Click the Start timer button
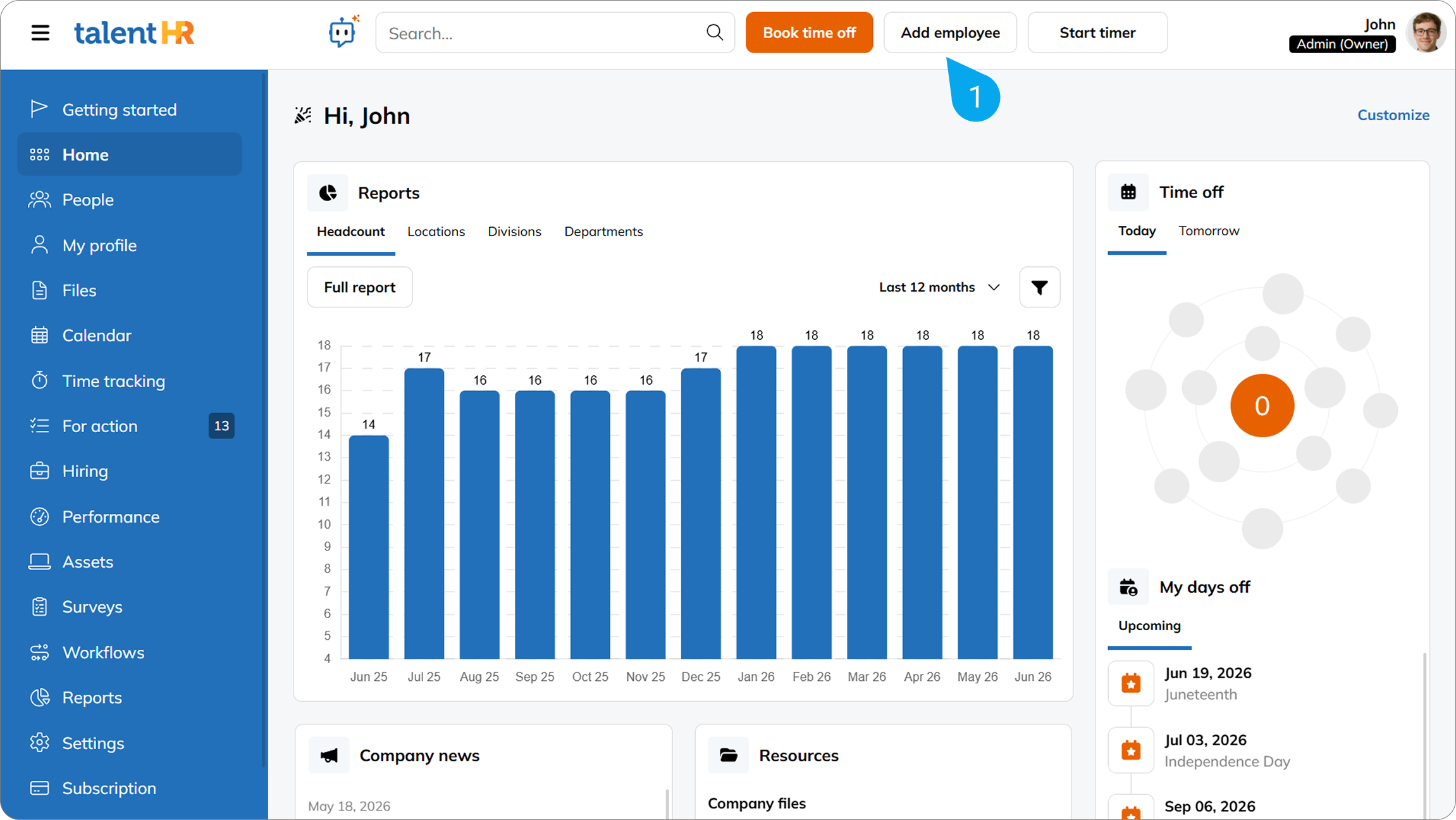The height and width of the screenshot is (820, 1456). (x=1098, y=32)
